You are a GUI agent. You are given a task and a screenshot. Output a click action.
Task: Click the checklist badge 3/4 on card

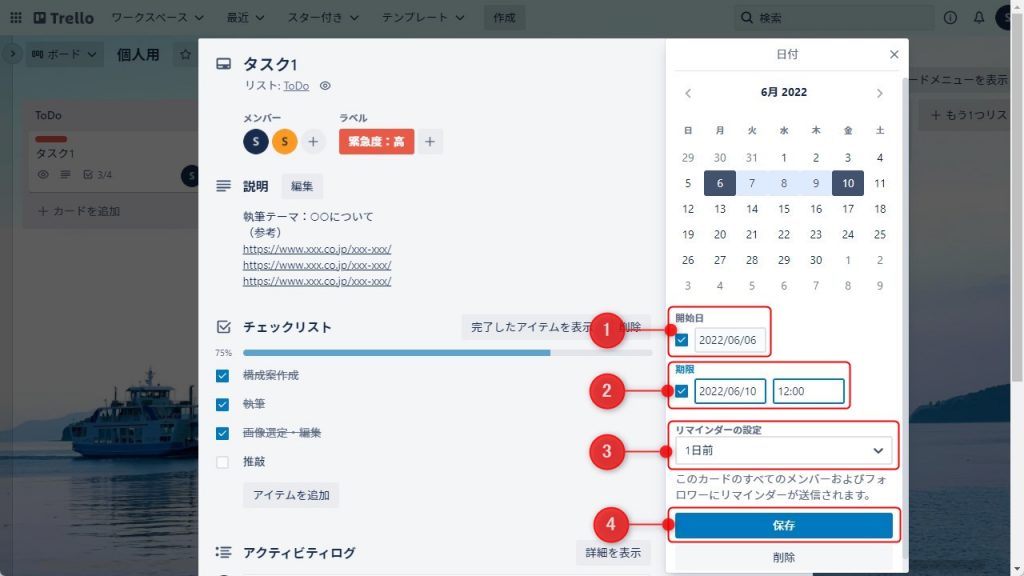(x=98, y=174)
